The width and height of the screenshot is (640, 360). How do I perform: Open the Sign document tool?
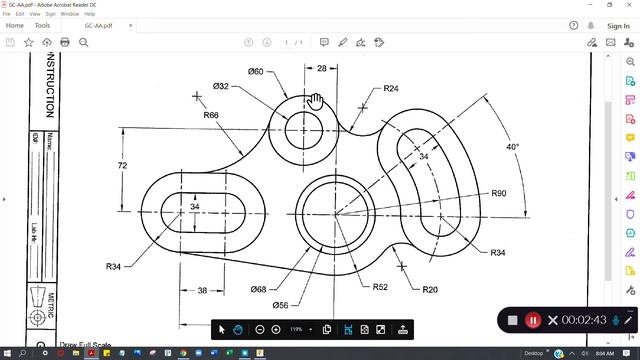click(361, 42)
